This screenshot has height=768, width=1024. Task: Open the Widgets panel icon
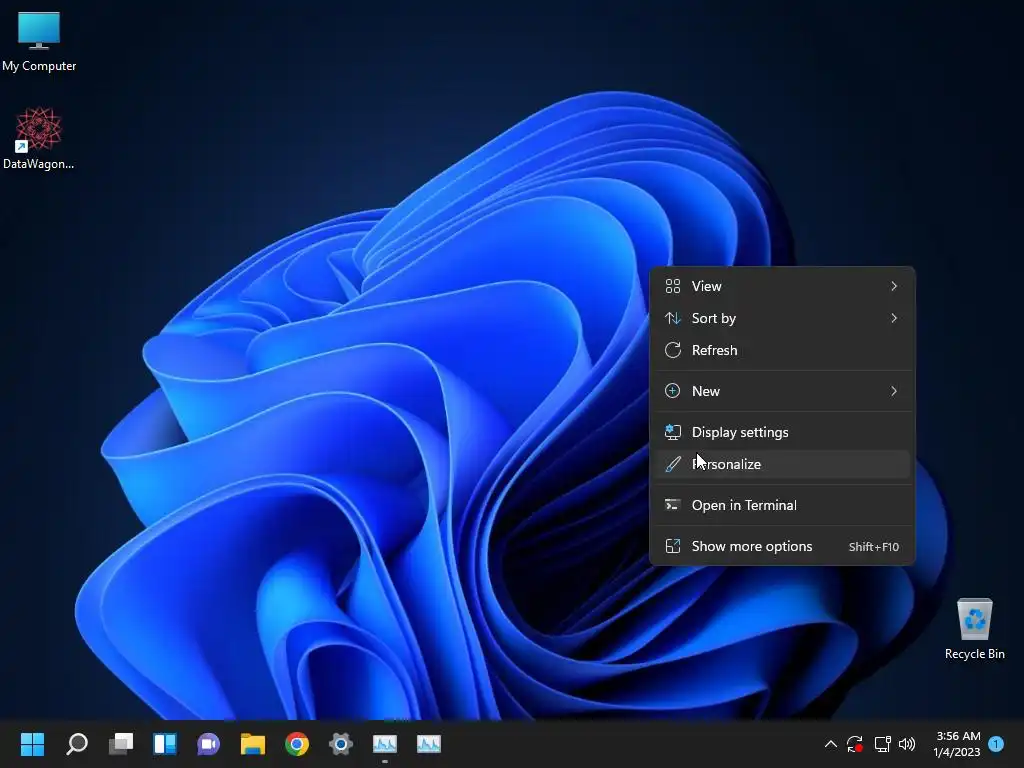[x=165, y=744]
